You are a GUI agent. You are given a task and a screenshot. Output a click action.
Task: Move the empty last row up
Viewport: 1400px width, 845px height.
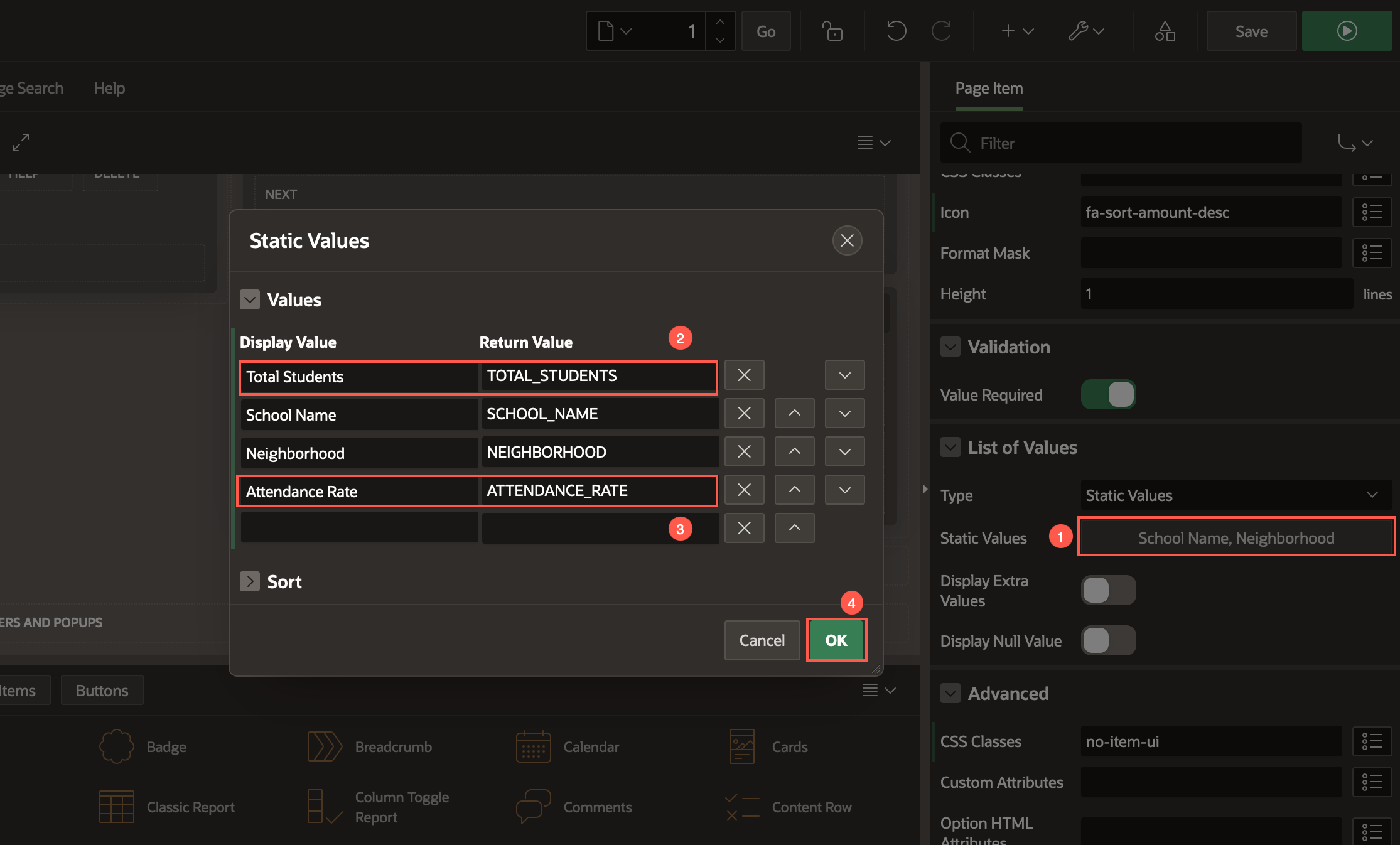tap(794, 528)
